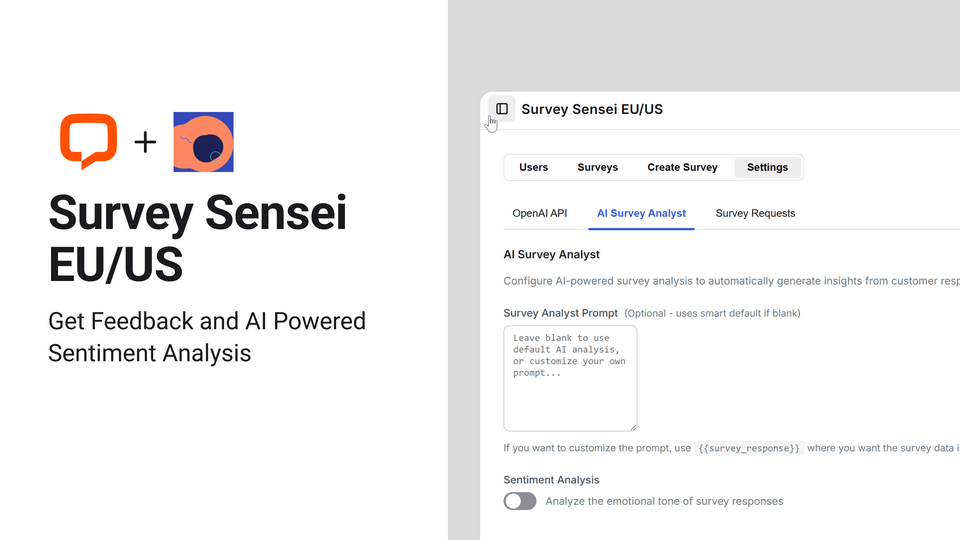
Task: Open the Users tab
Action: pos(533,167)
